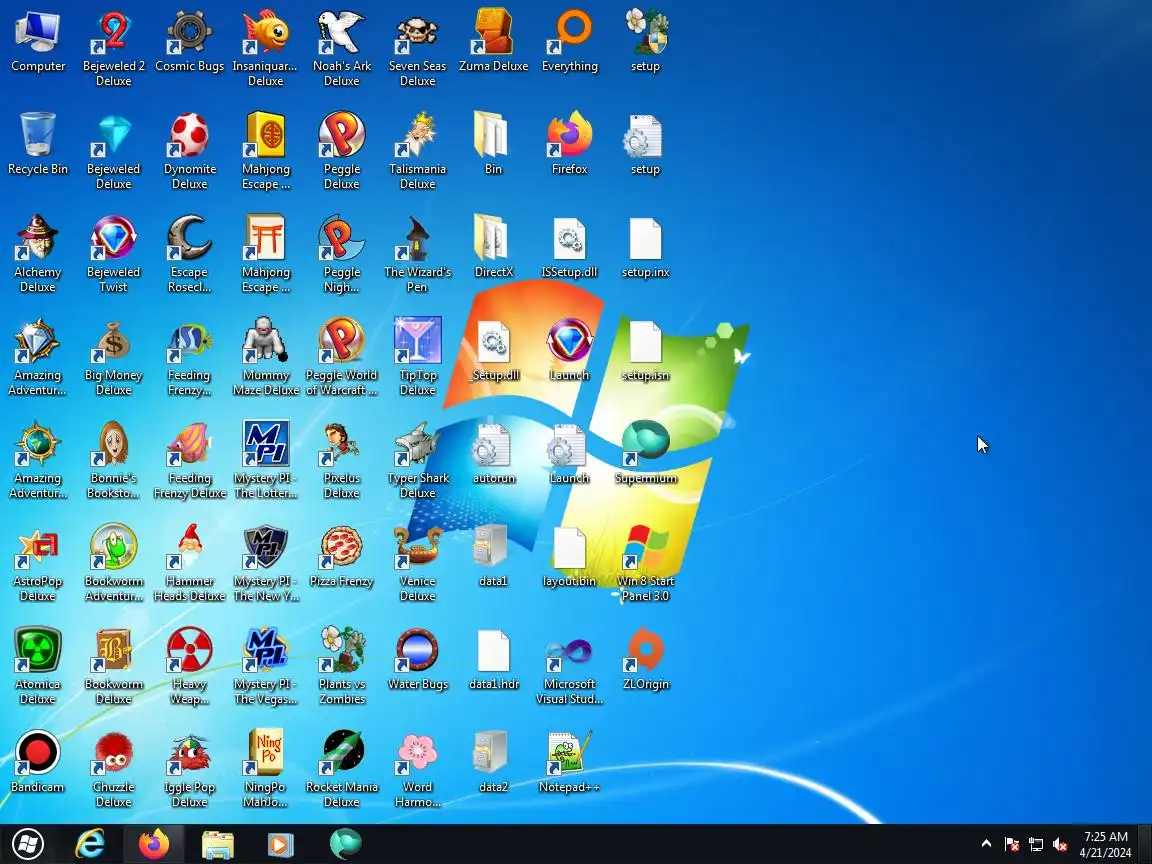1152x864 pixels.
Task: Open the Windows Start menu
Action: (27, 843)
